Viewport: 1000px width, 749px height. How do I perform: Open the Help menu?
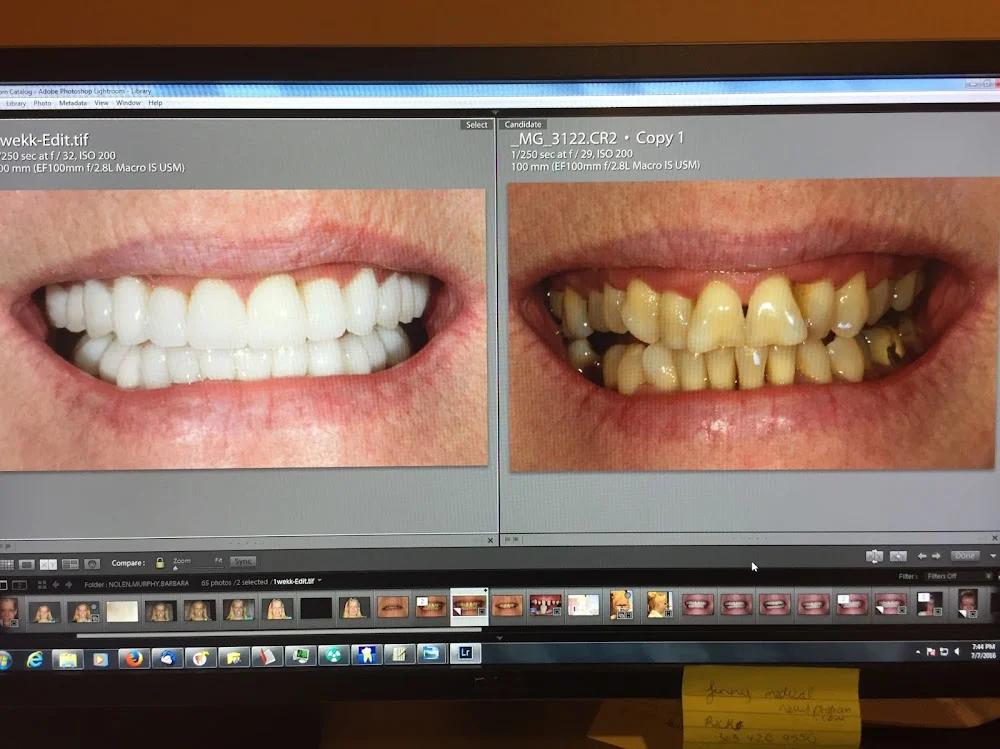[x=155, y=103]
